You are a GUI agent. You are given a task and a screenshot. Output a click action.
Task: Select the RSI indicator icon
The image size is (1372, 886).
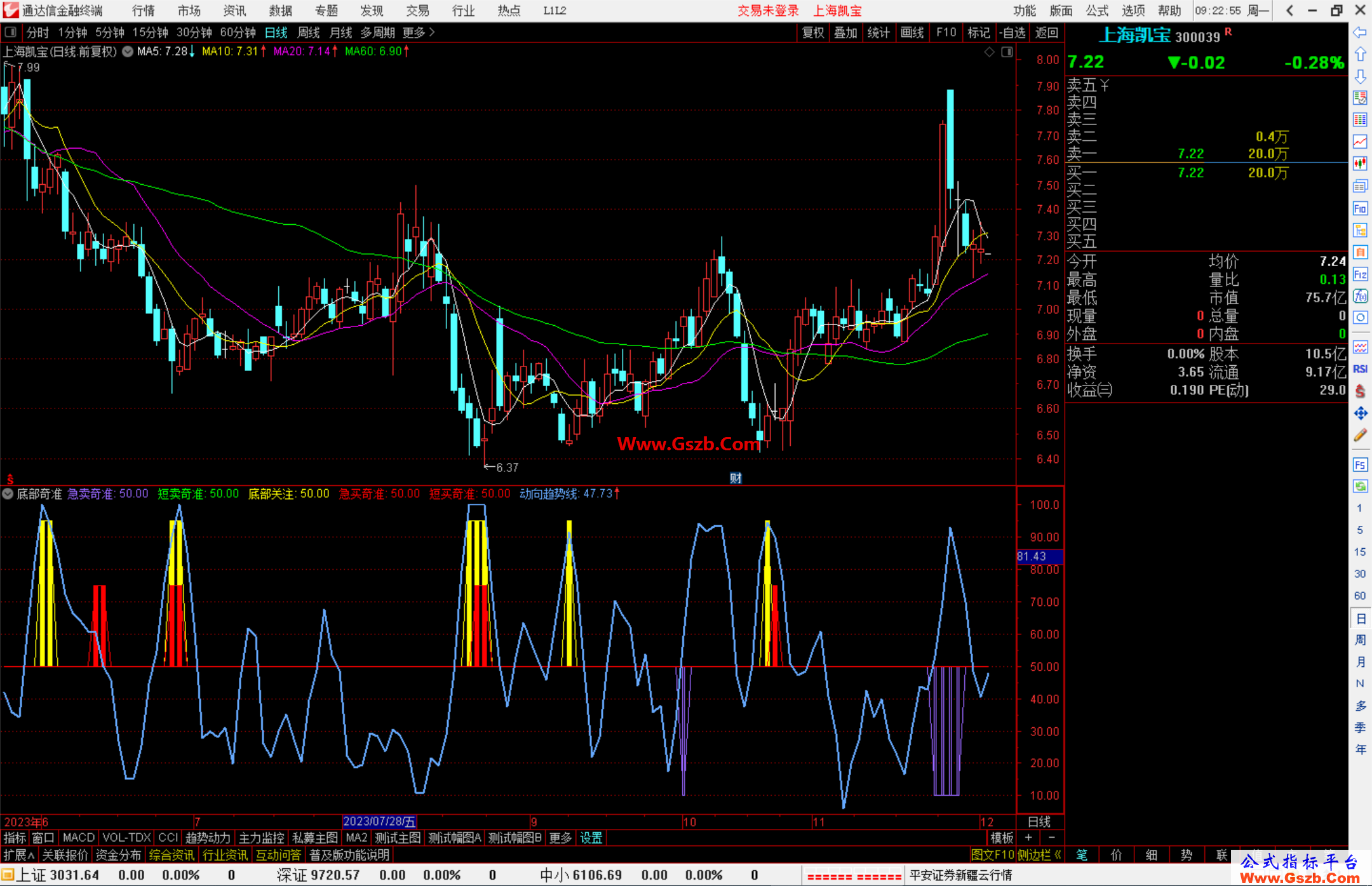(x=1360, y=369)
